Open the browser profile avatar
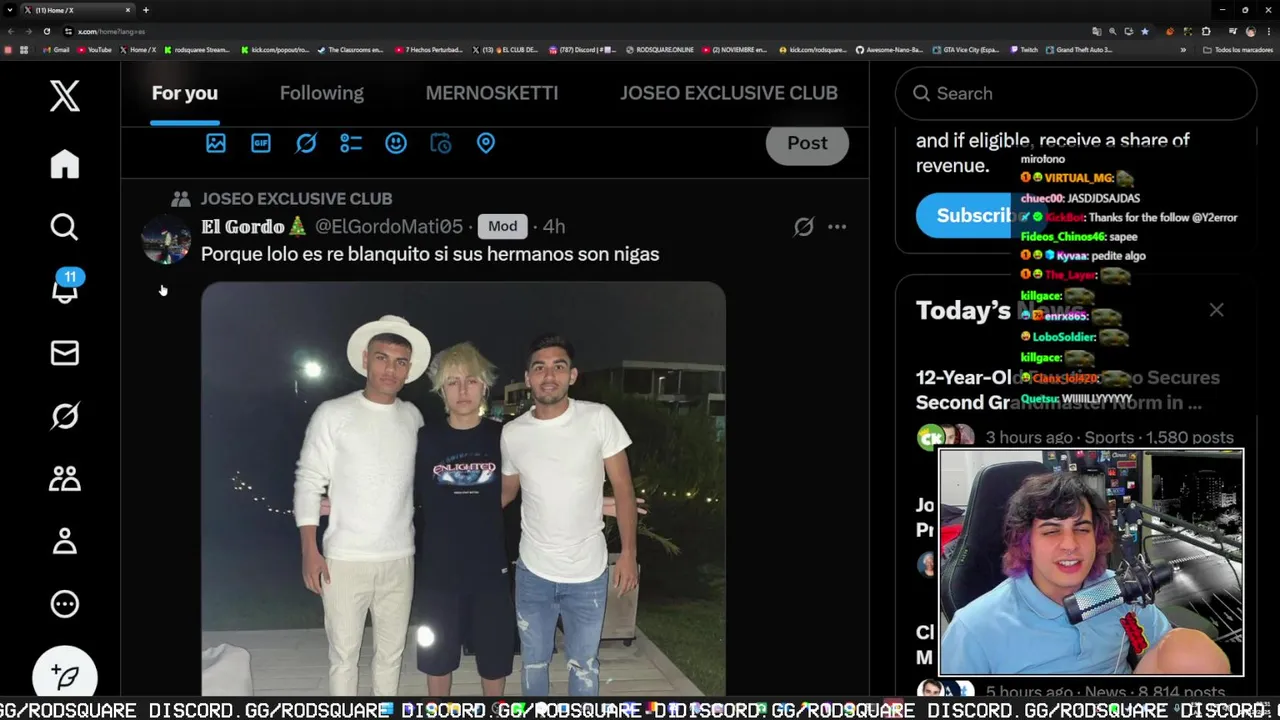The image size is (1280, 720). point(1251,32)
